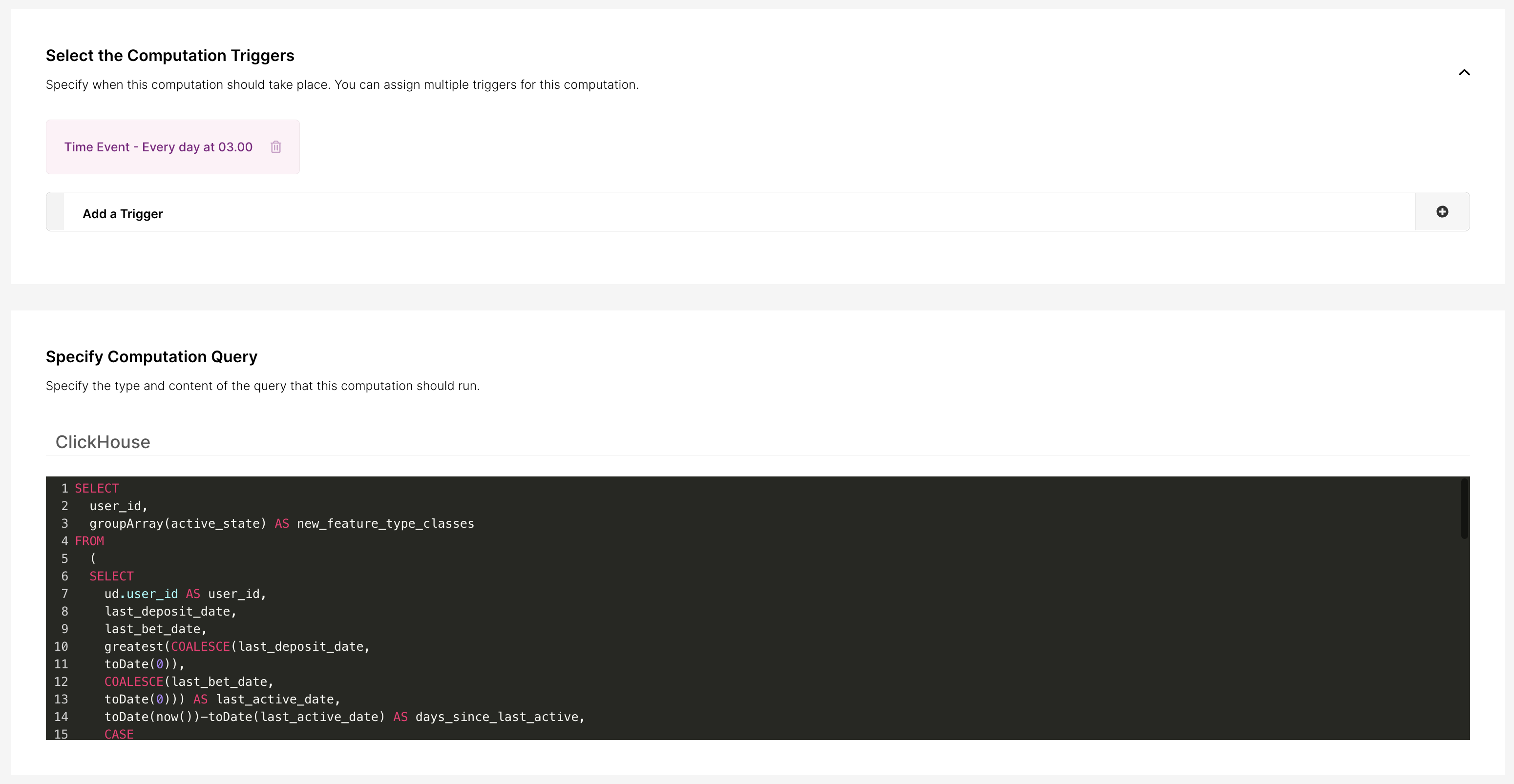Click gray handle left of Add a Trigger
This screenshot has width=1514, height=784.
pos(55,212)
